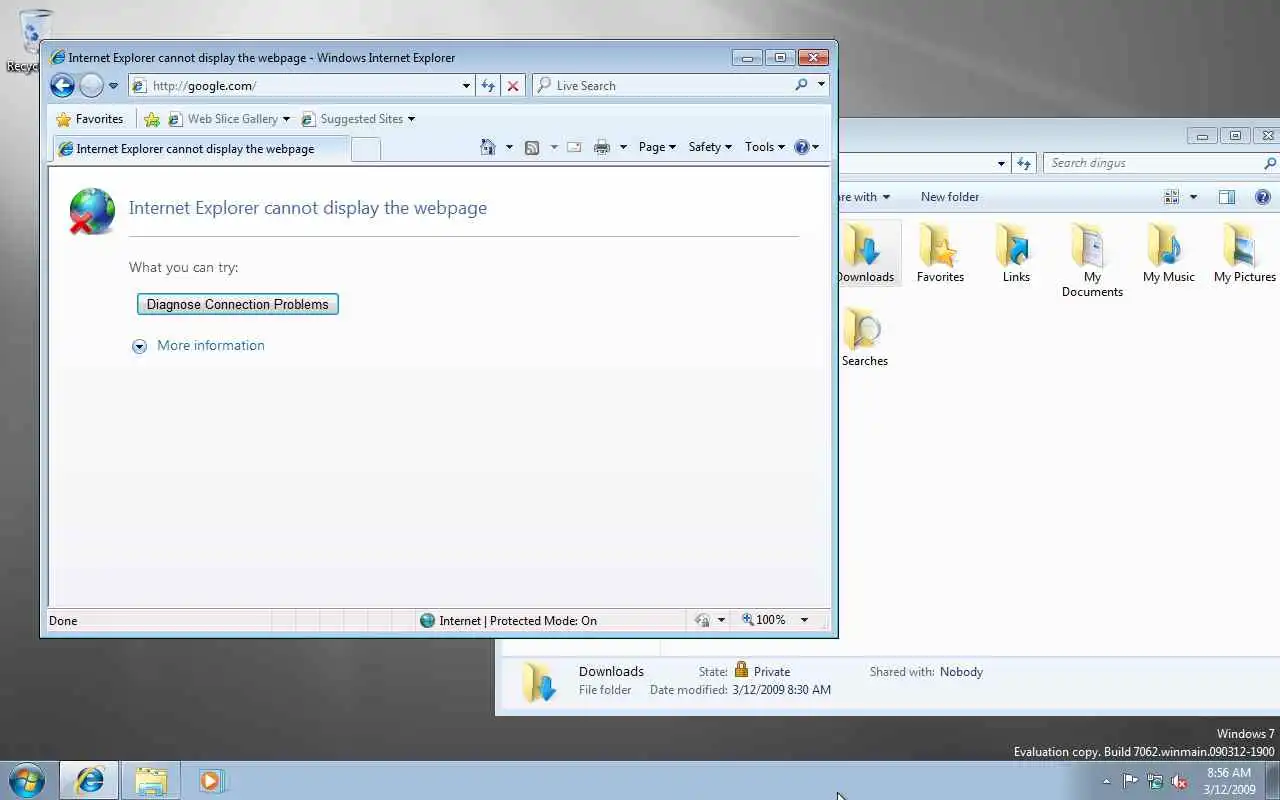Change view using the Explorer views icon
Image resolution: width=1280 pixels, height=800 pixels.
pyautogui.click(x=1172, y=197)
